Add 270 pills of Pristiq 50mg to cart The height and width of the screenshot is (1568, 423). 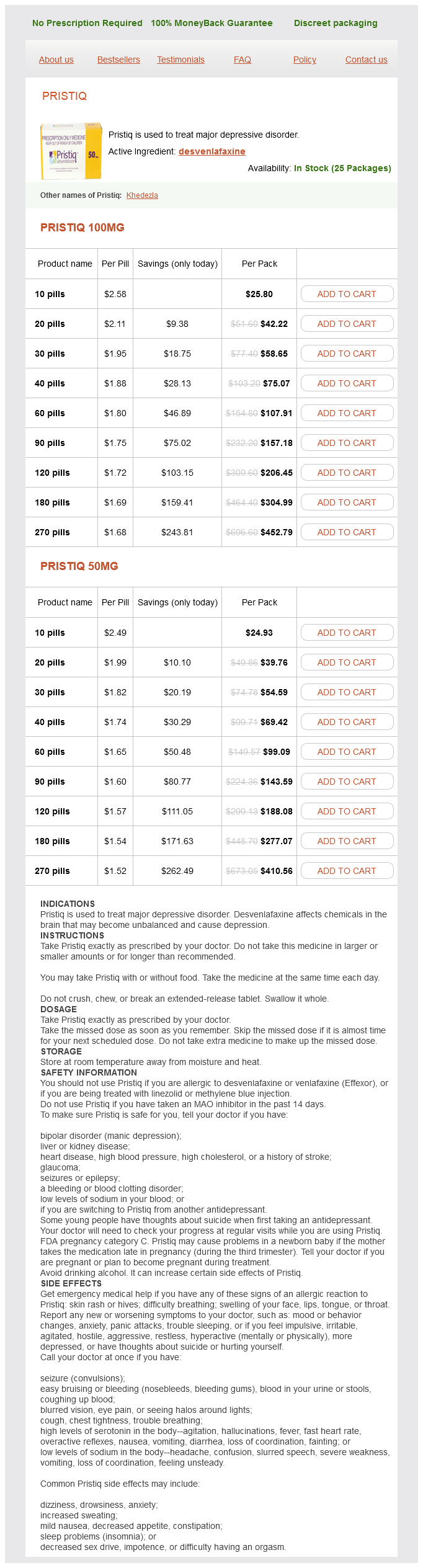[347, 871]
